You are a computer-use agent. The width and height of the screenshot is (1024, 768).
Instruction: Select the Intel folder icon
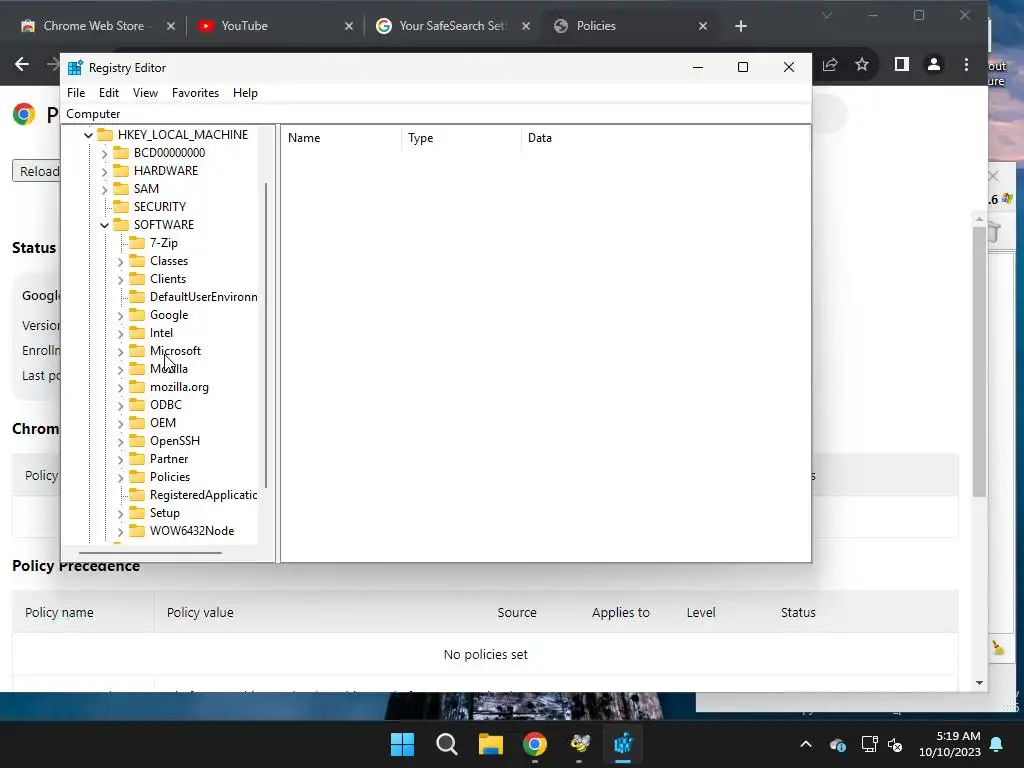136,332
